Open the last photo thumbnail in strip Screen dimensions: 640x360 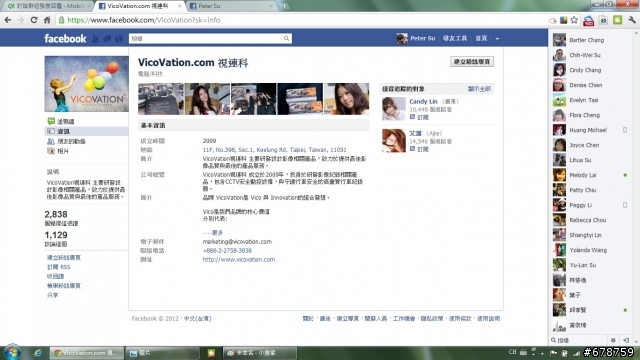(x=347, y=99)
